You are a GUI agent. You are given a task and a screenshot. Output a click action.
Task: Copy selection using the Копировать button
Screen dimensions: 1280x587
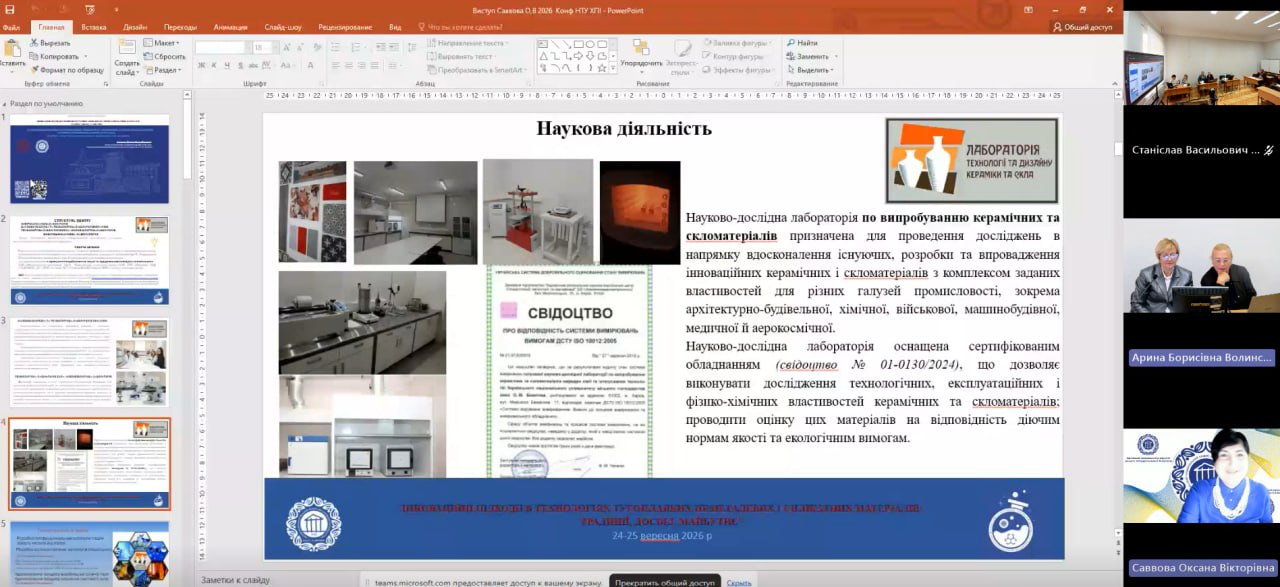click(x=53, y=56)
